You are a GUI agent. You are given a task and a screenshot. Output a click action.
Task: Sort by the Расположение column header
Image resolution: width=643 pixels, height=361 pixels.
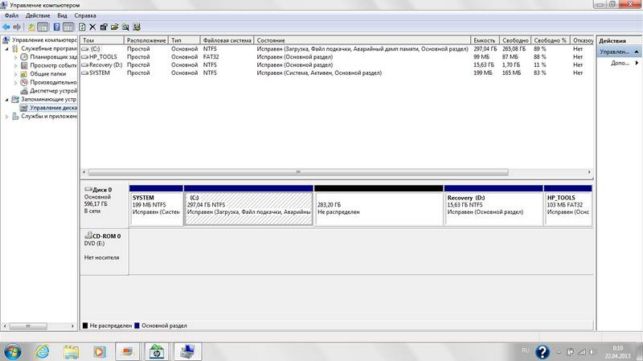(x=146, y=40)
